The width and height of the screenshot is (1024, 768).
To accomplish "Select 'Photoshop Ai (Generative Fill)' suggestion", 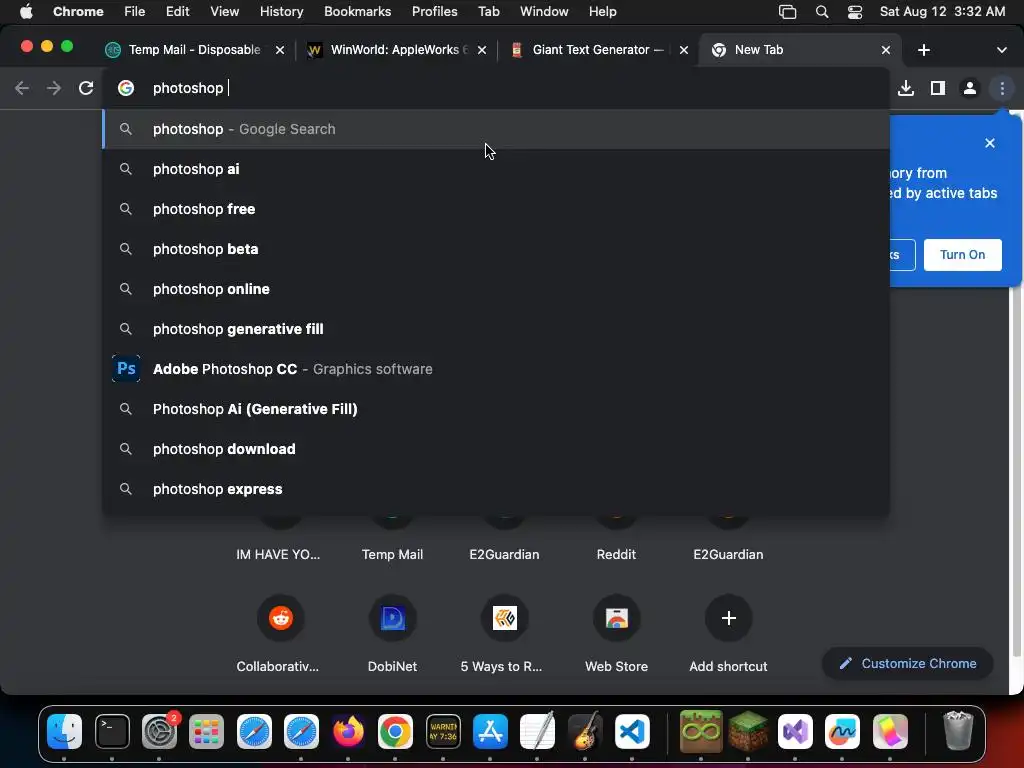I will (496, 409).
